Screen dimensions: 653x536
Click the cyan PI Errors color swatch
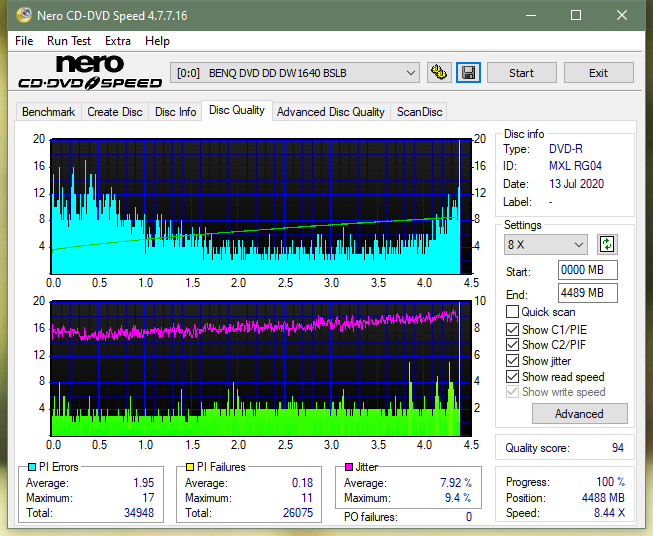[x=32, y=467]
